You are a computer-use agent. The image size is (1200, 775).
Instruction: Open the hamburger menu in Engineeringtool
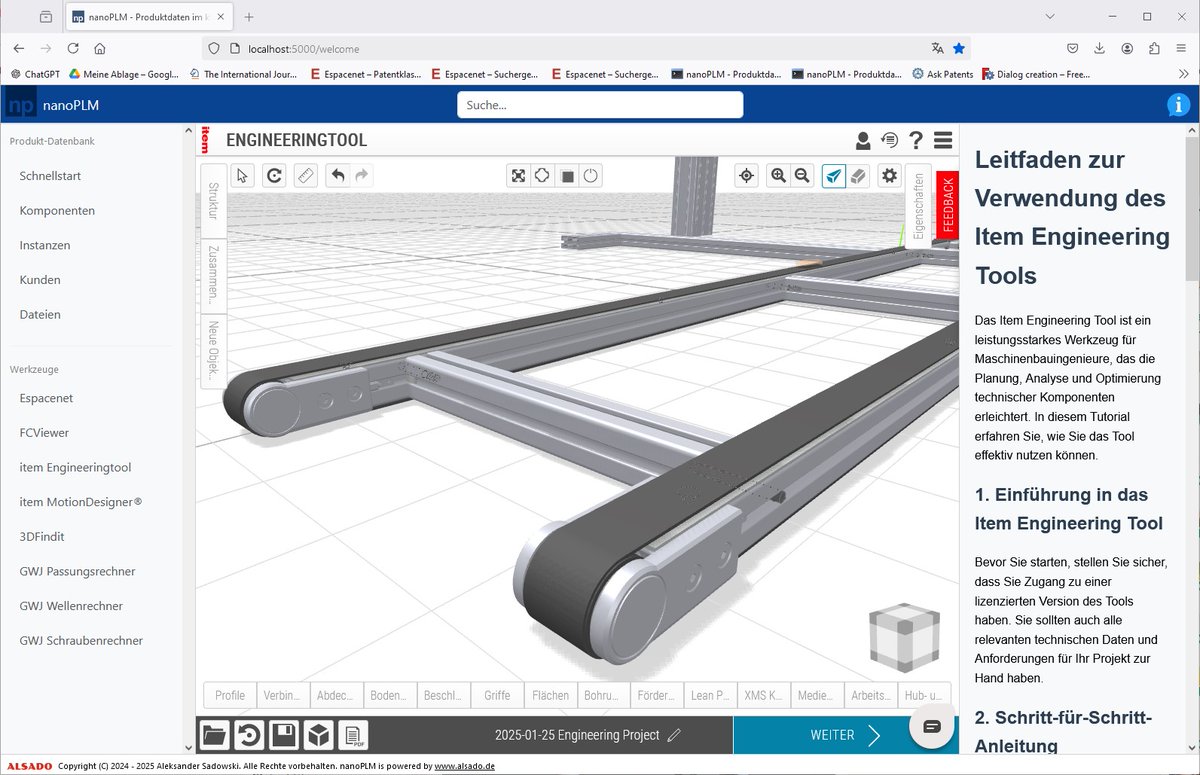[943, 141]
